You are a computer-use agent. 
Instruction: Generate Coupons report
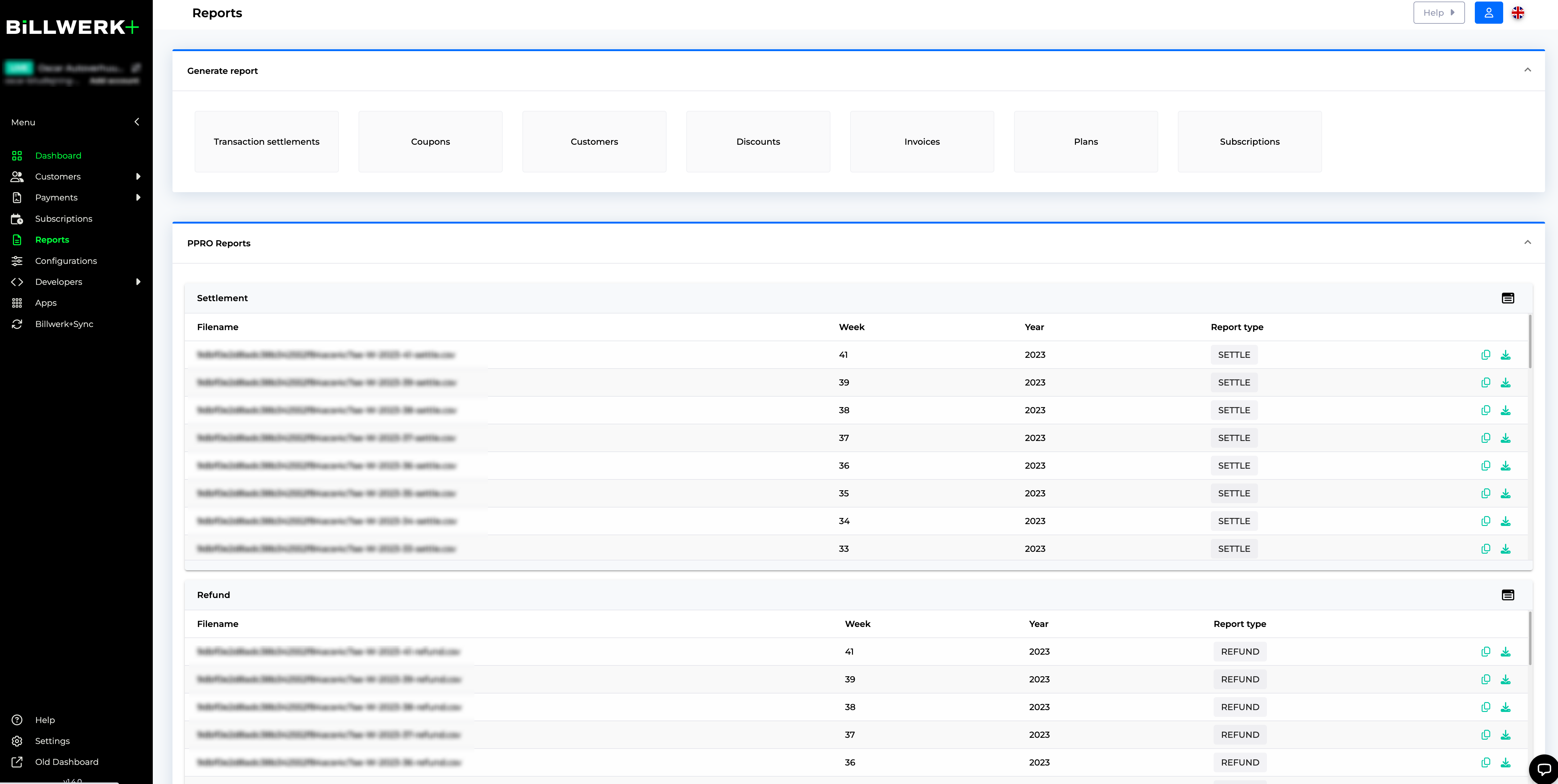point(431,141)
